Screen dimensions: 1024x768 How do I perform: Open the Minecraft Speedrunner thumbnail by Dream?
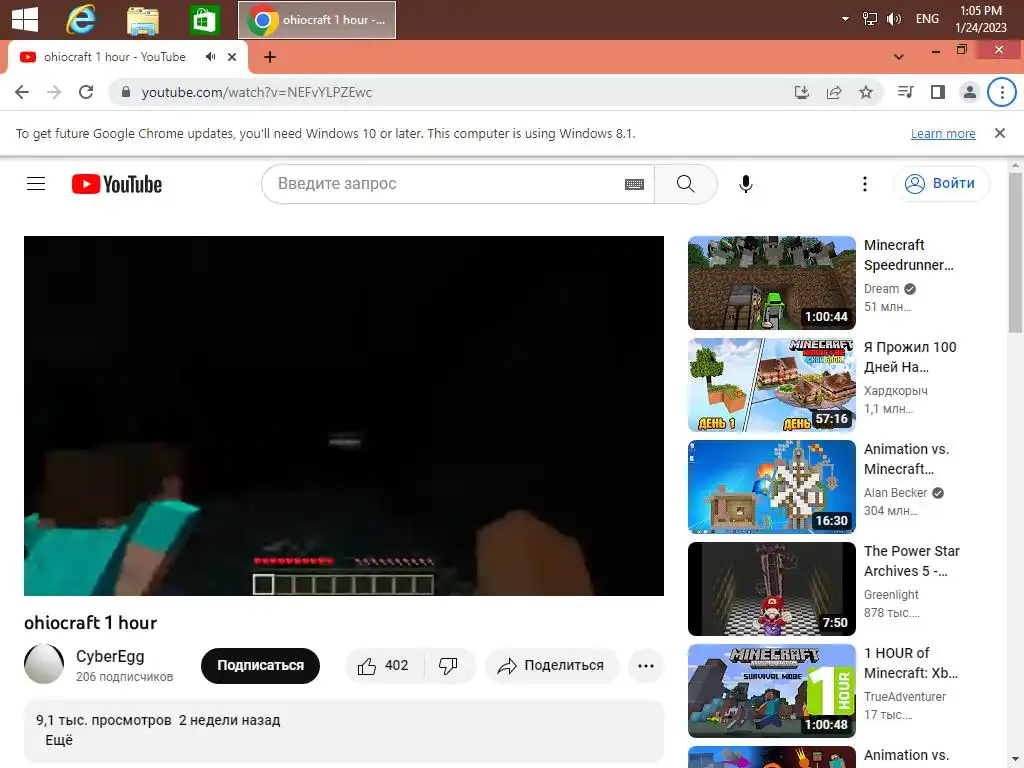(x=771, y=283)
